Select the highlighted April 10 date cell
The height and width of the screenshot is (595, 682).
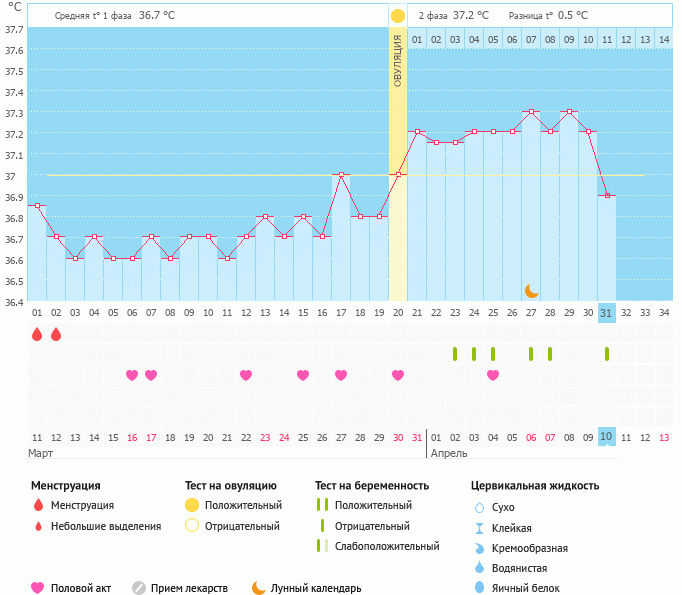point(607,437)
